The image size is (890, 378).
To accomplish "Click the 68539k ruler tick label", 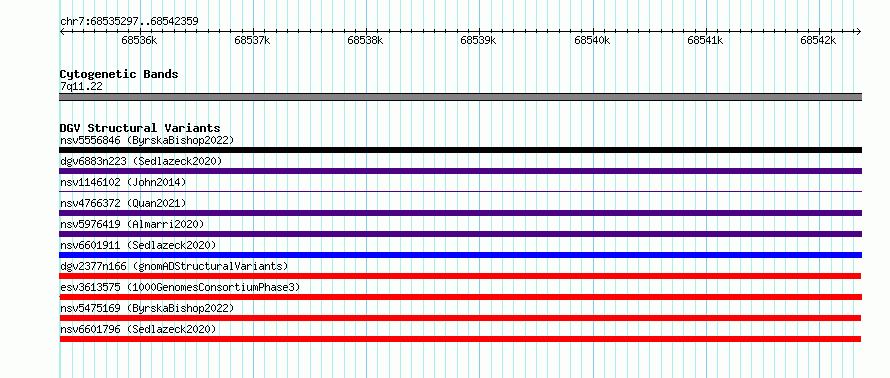I will (x=478, y=40).
